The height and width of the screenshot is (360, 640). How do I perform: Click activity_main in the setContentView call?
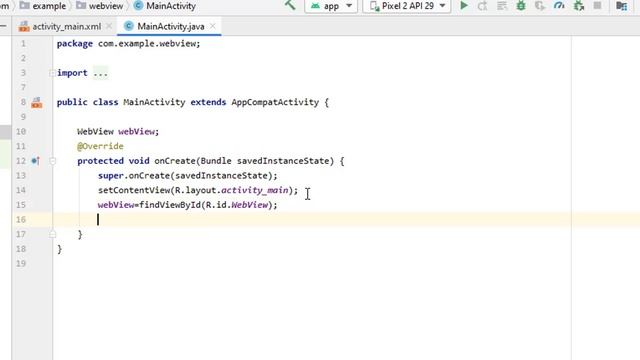coord(255,190)
